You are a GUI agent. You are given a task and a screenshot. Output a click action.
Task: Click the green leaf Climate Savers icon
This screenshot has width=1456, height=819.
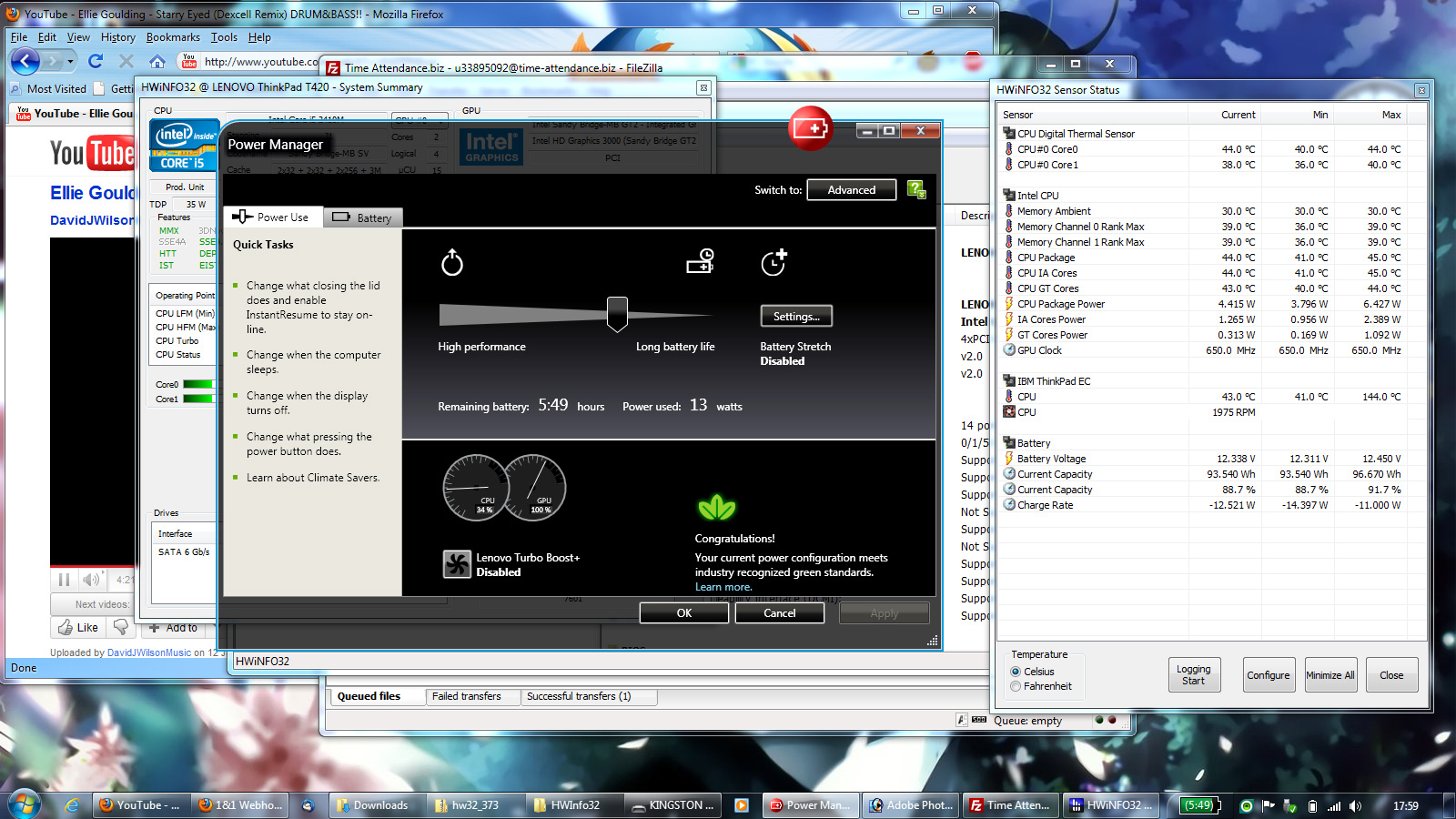pyautogui.click(x=716, y=508)
